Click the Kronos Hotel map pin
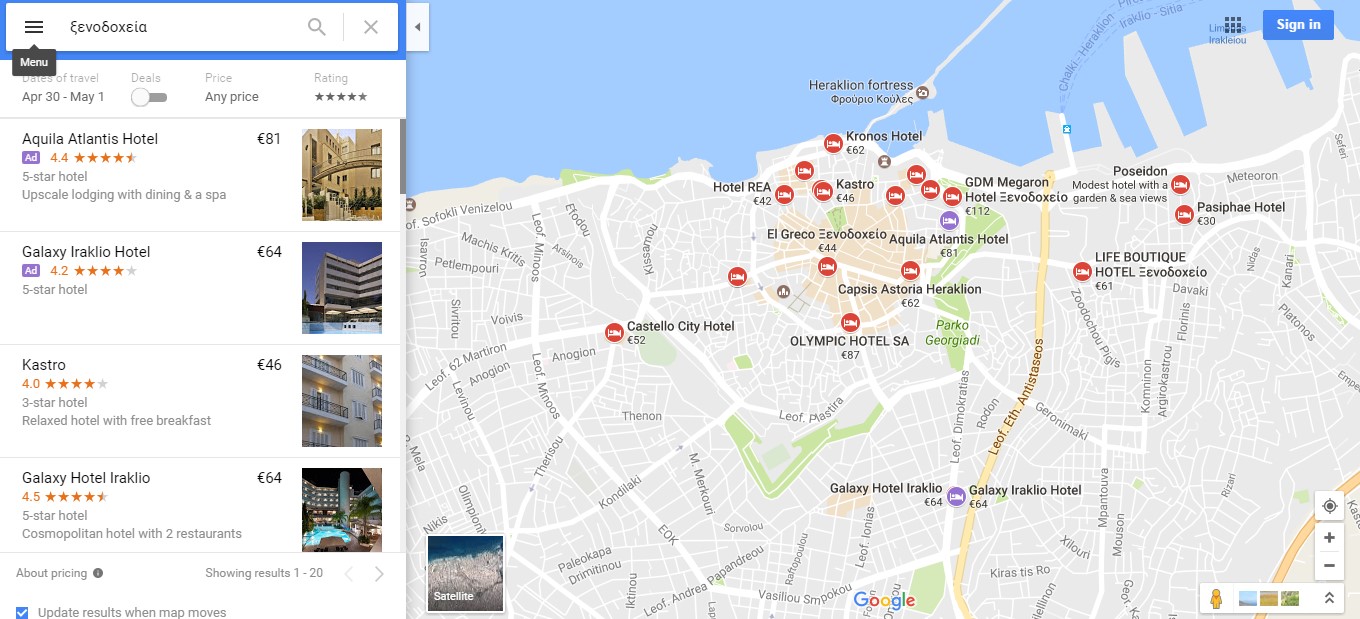 coord(832,144)
